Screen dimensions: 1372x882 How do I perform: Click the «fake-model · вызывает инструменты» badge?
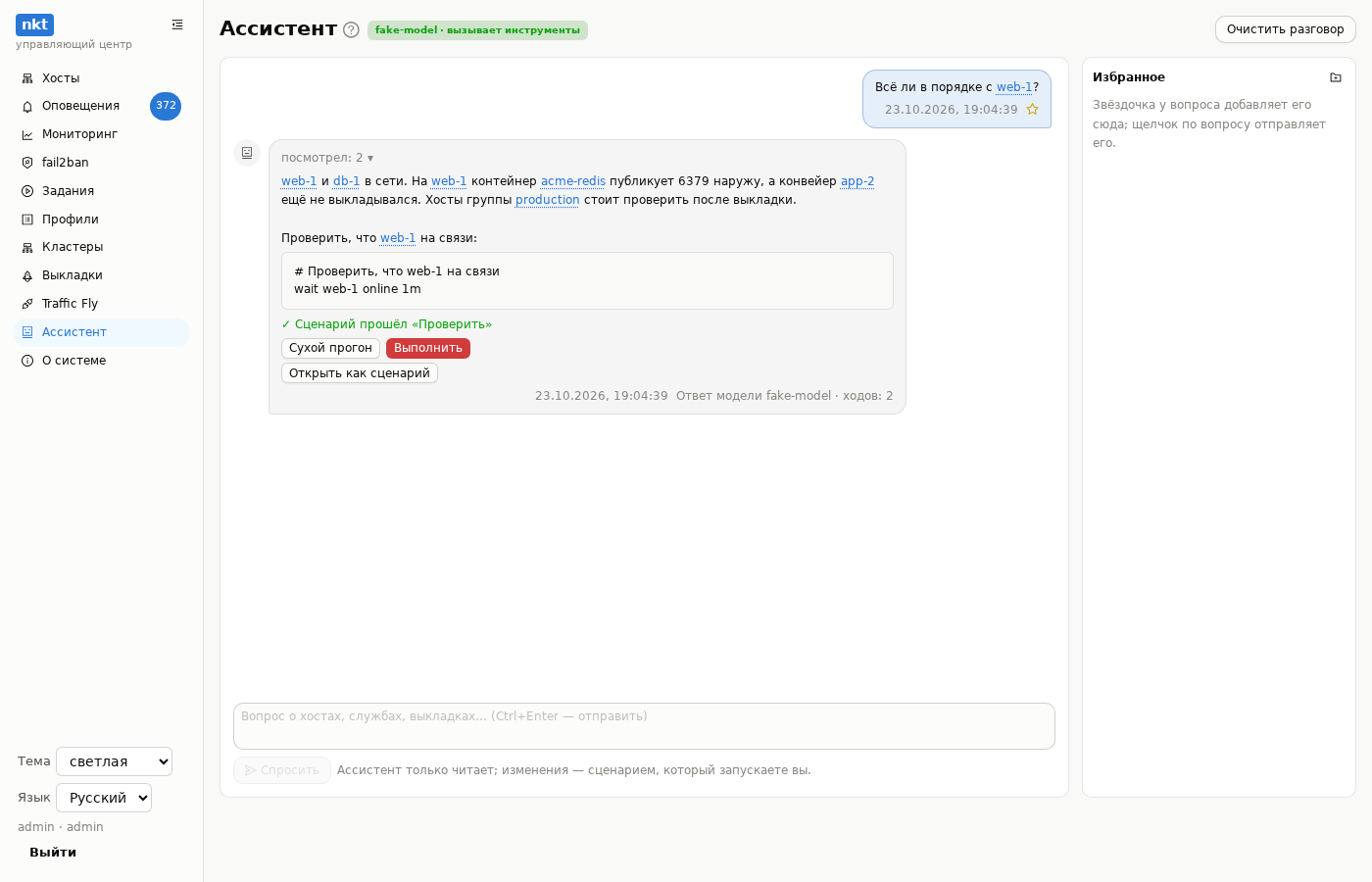pyautogui.click(x=477, y=30)
